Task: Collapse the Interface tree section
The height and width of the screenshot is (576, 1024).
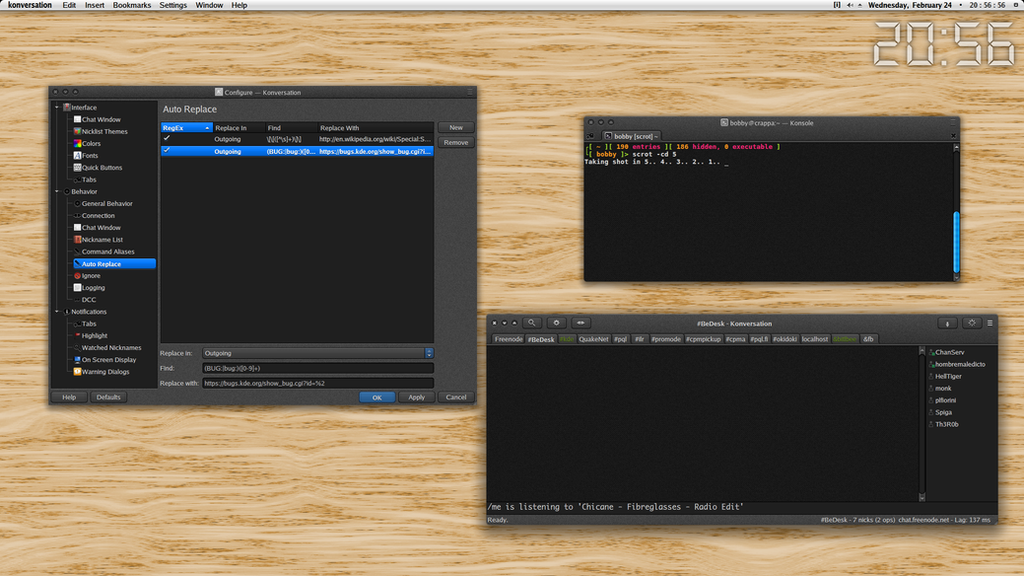Action: (x=57, y=107)
